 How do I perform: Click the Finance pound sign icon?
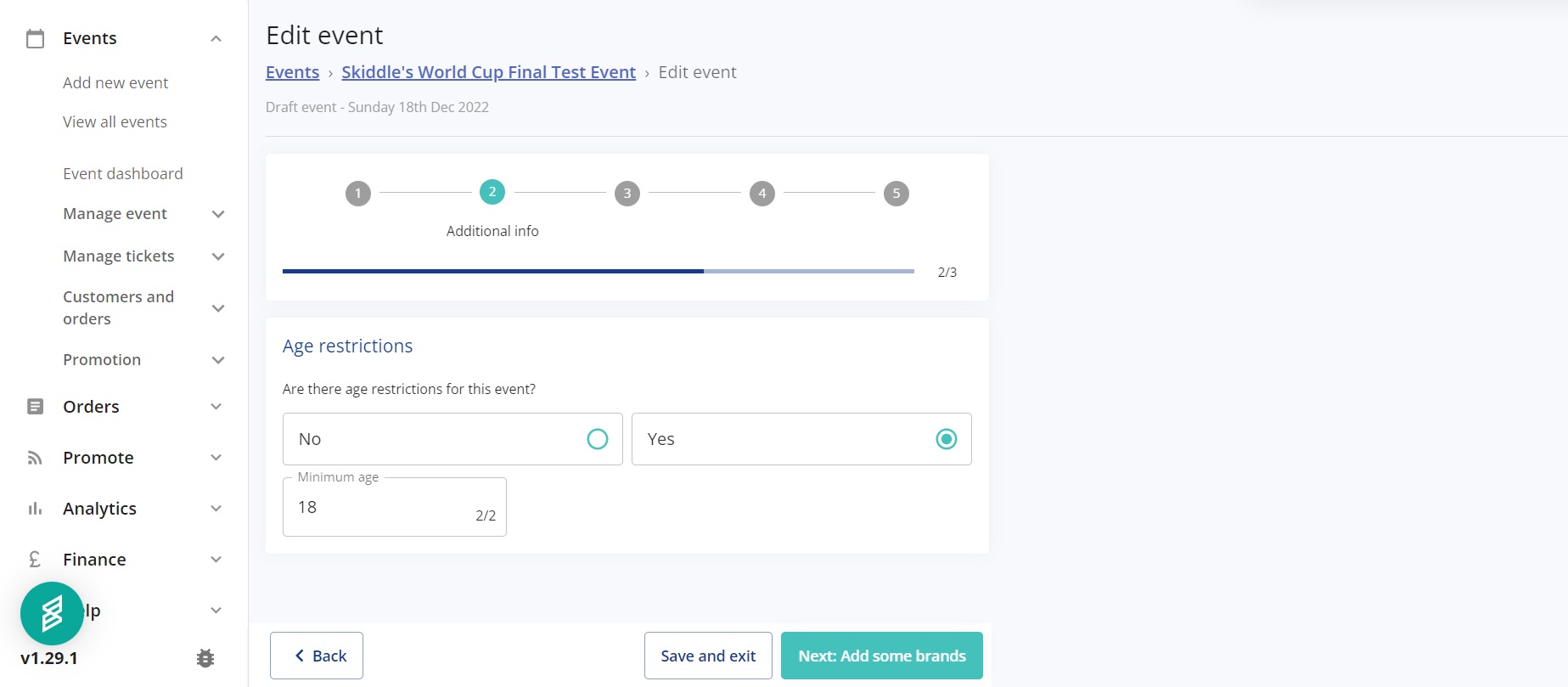click(x=35, y=560)
